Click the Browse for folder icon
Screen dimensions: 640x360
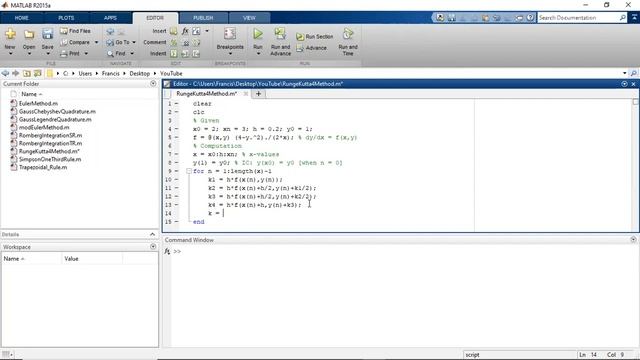pyautogui.click(x=38, y=73)
